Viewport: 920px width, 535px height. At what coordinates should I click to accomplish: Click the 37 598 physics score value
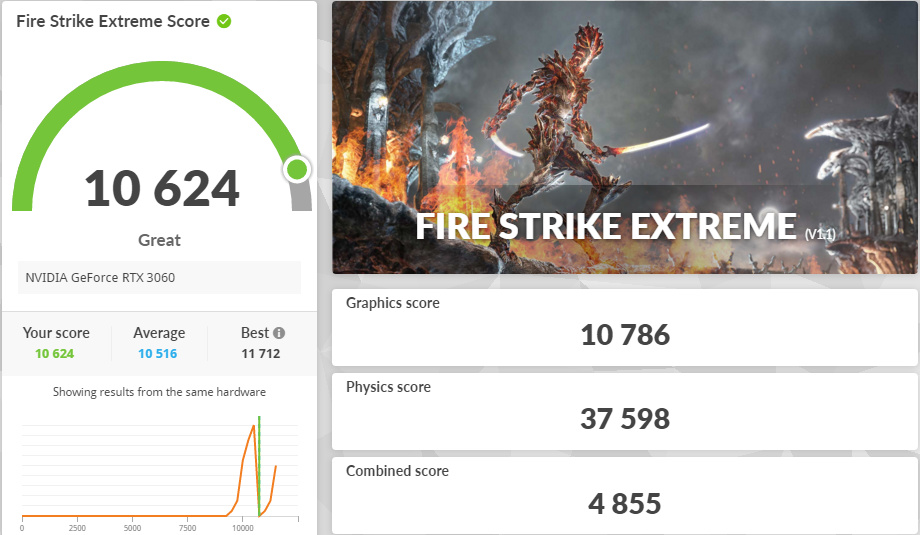625,419
